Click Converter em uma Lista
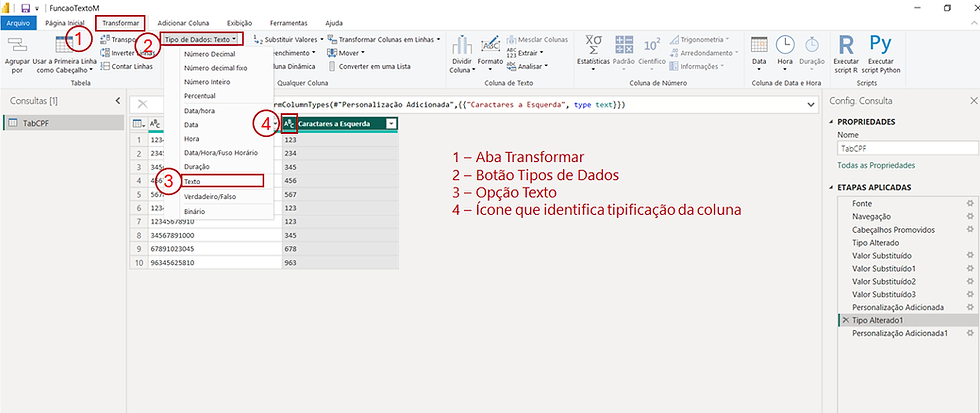 369,66
